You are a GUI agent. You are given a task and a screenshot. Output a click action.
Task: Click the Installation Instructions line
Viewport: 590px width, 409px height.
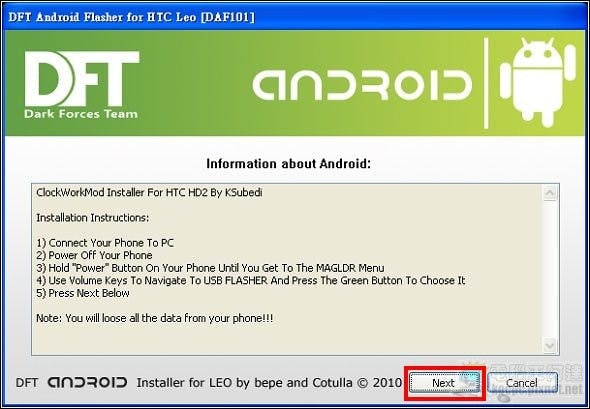click(93, 218)
